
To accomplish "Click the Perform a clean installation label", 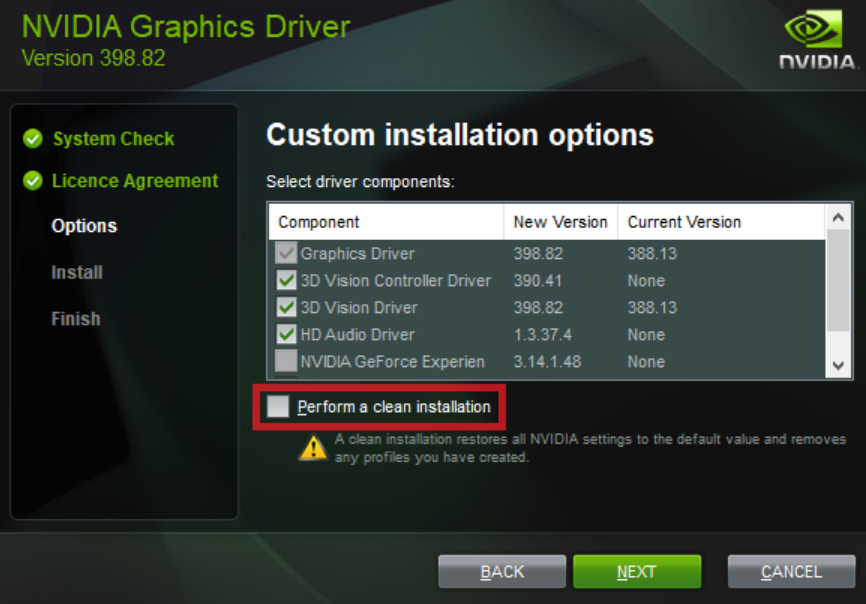I will pyautogui.click(x=394, y=407).
